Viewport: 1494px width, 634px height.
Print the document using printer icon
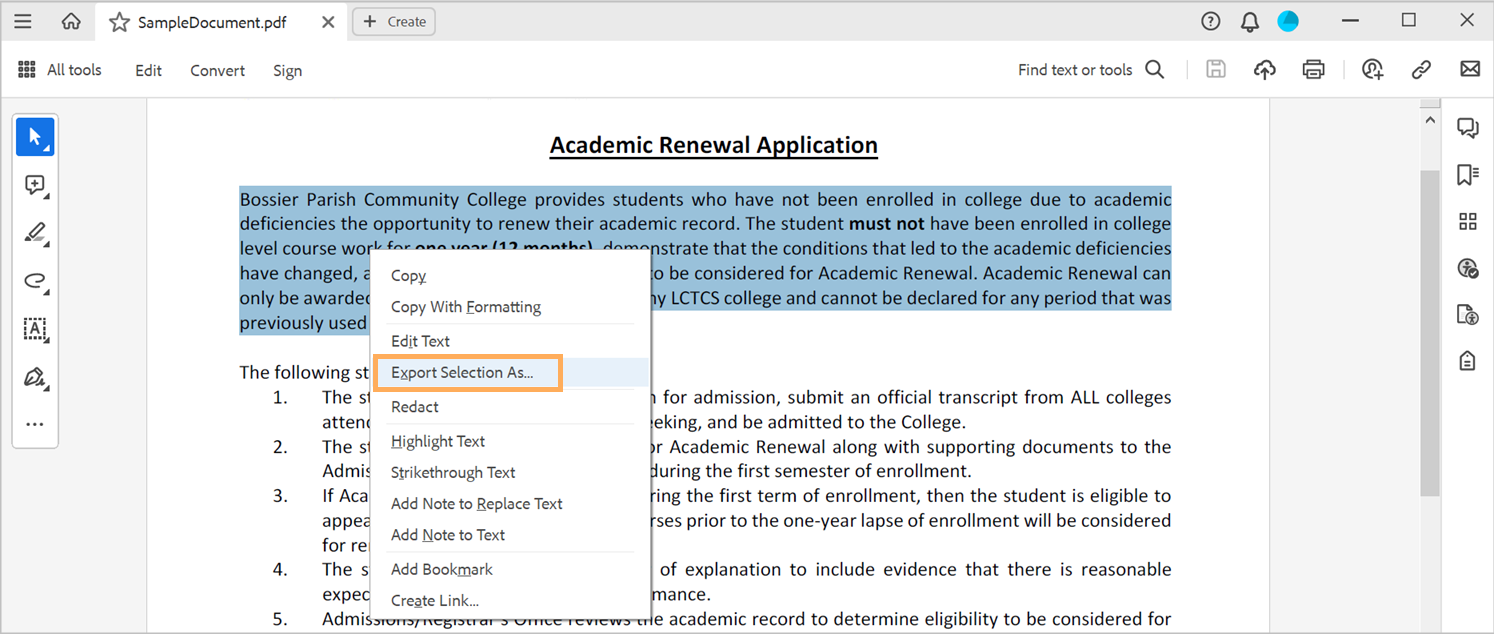1313,69
